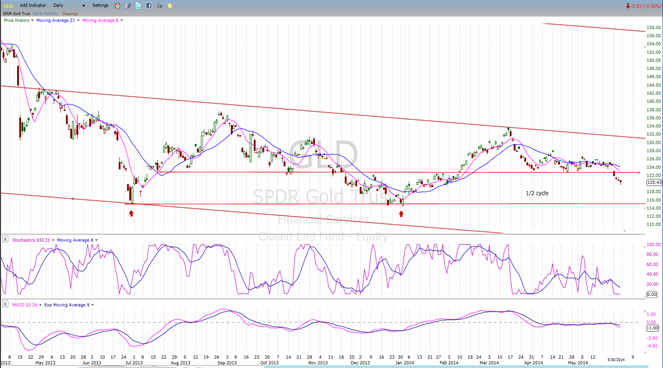
Task: Click the red circular icon after Settings
Action: click(x=118, y=5)
